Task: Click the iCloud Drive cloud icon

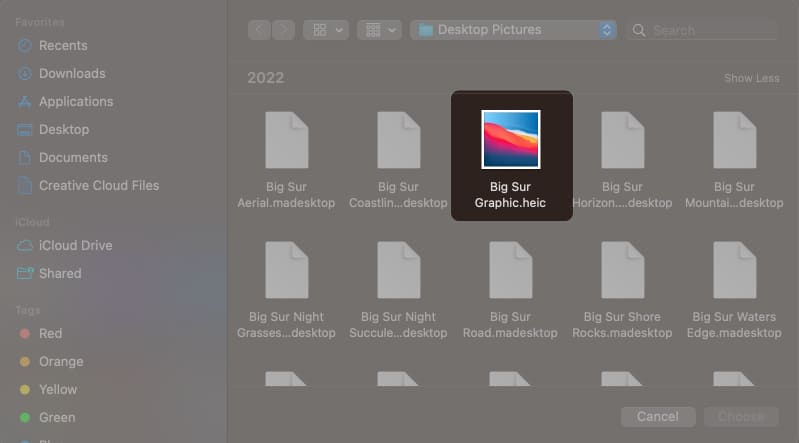Action: (24, 246)
